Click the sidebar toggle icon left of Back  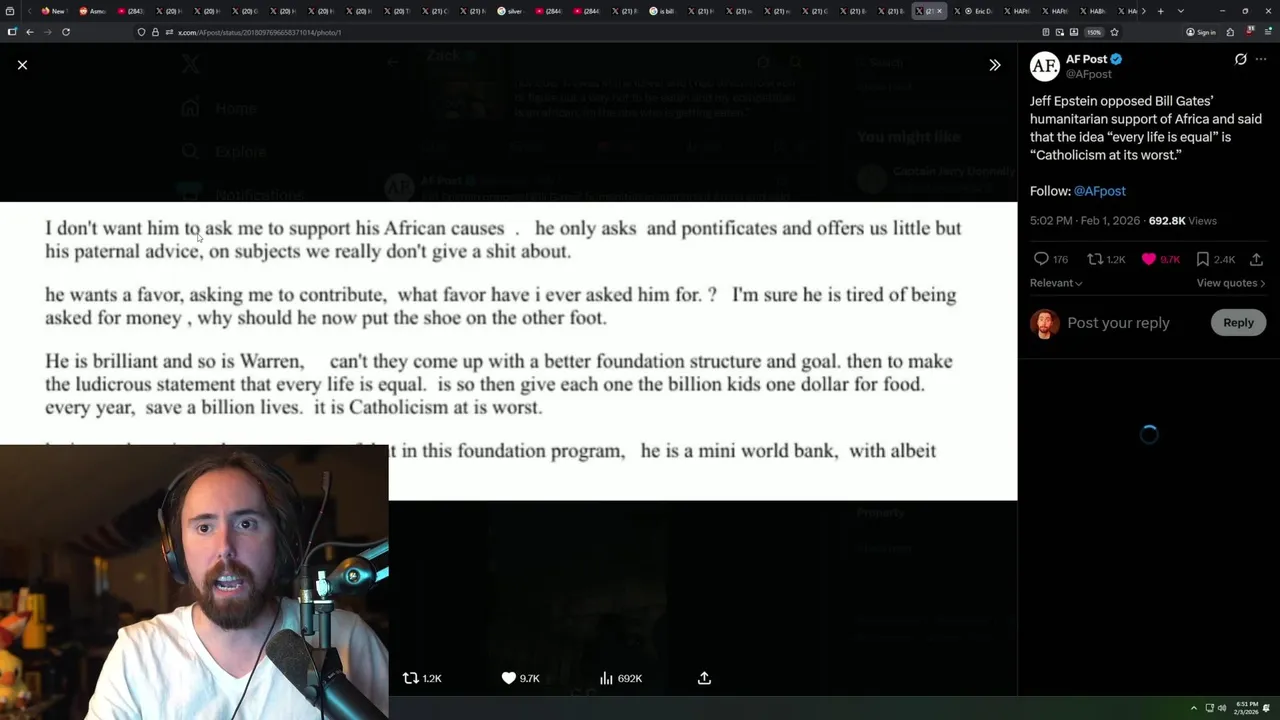[x=12, y=32]
